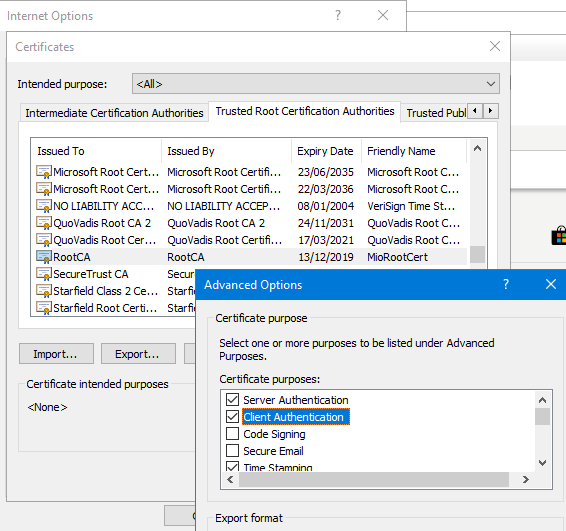The height and width of the screenshot is (531, 566).
Task: Click the Import button
Action: pyautogui.click(x=56, y=354)
